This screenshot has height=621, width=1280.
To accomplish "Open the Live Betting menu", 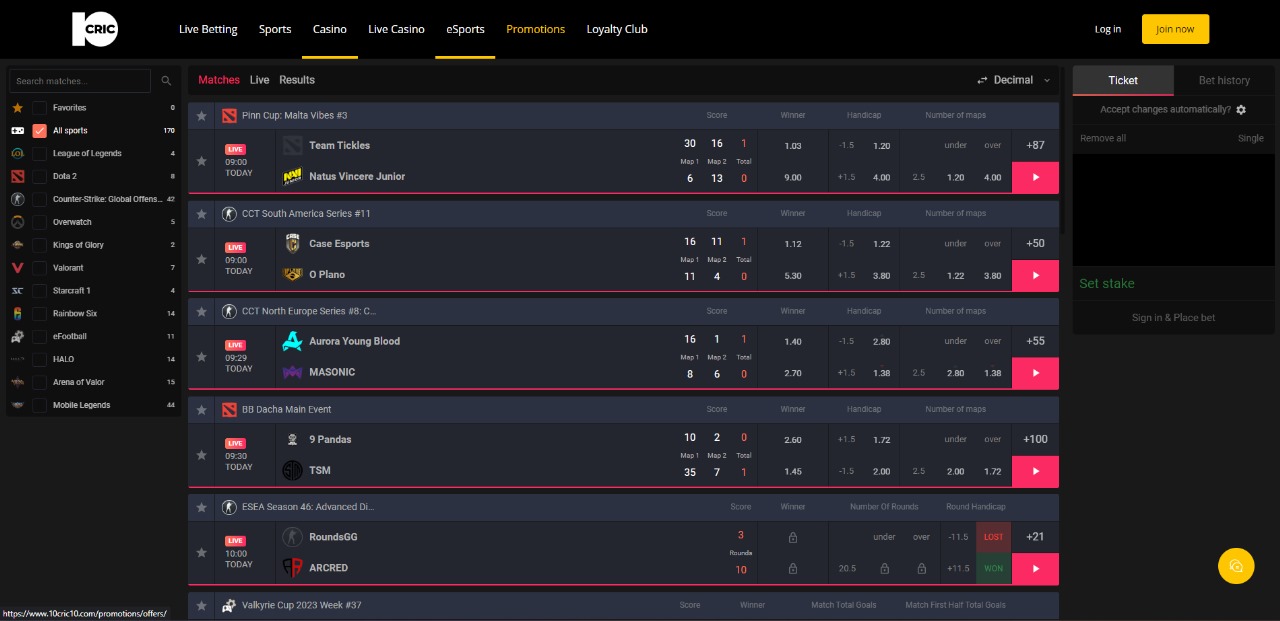I will pos(208,29).
